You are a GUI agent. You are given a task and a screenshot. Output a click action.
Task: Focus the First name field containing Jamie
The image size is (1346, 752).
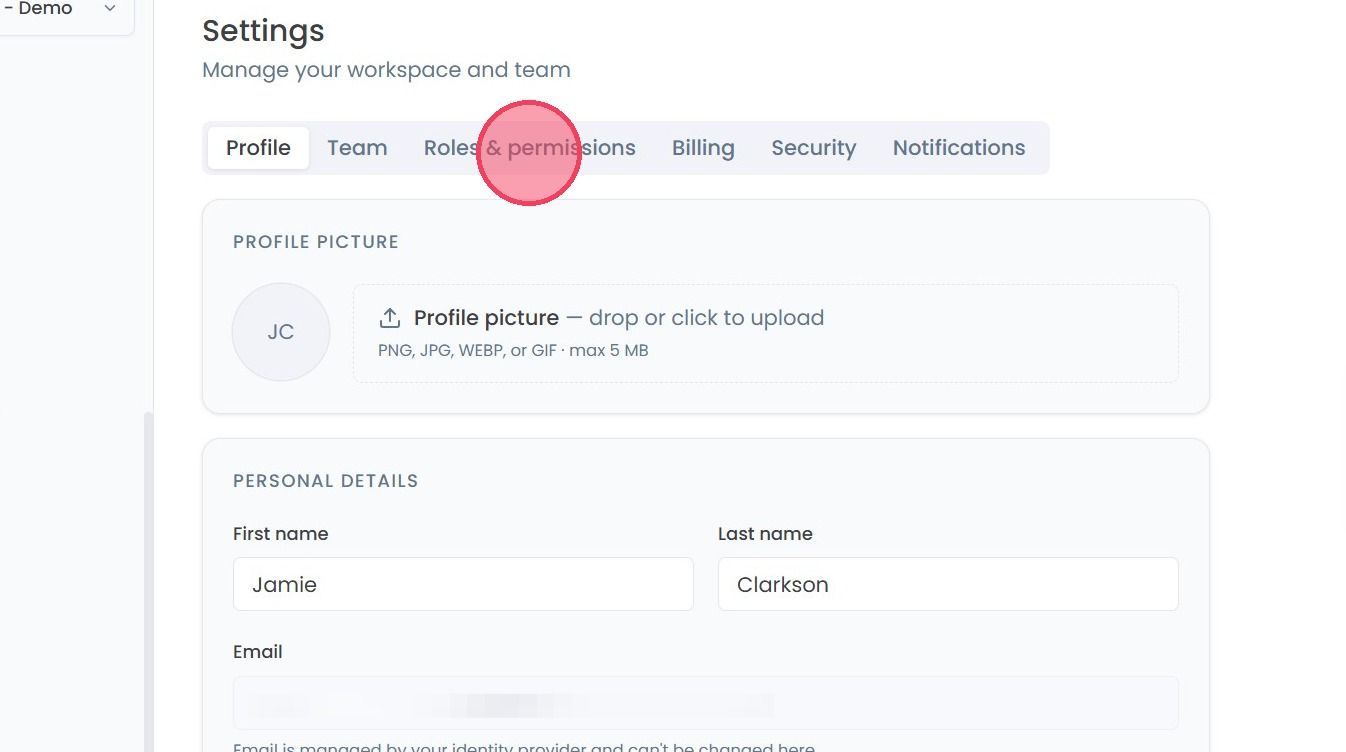(463, 584)
